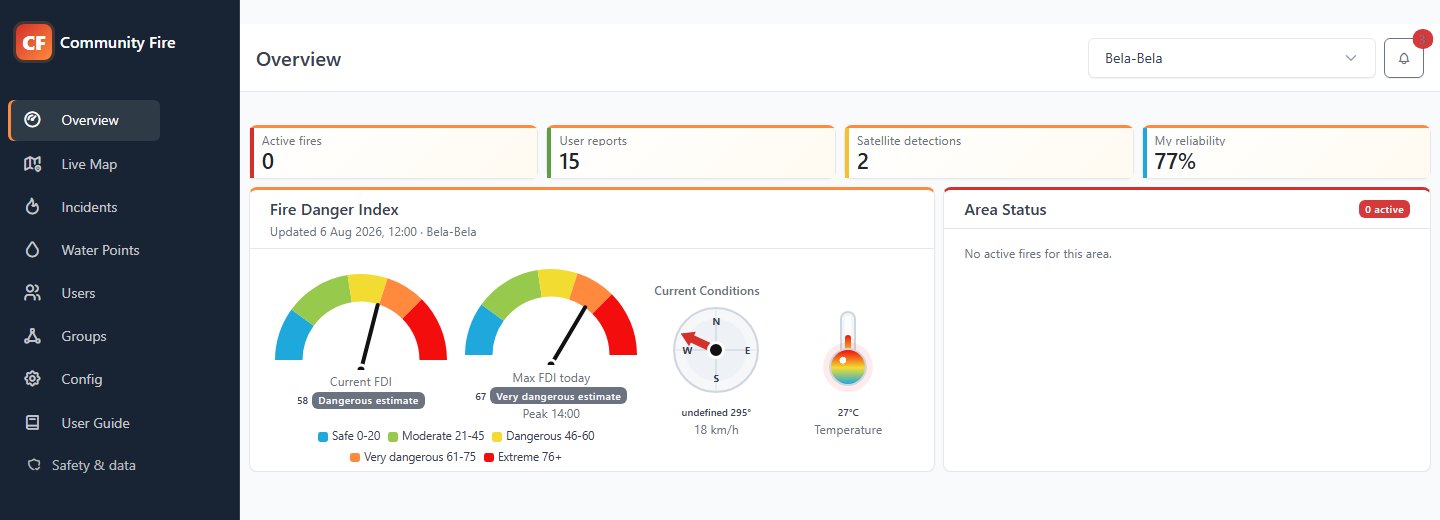Click the Water Points droplet icon
The height and width of the screenshot is (520, 1440).
(32, 250)
